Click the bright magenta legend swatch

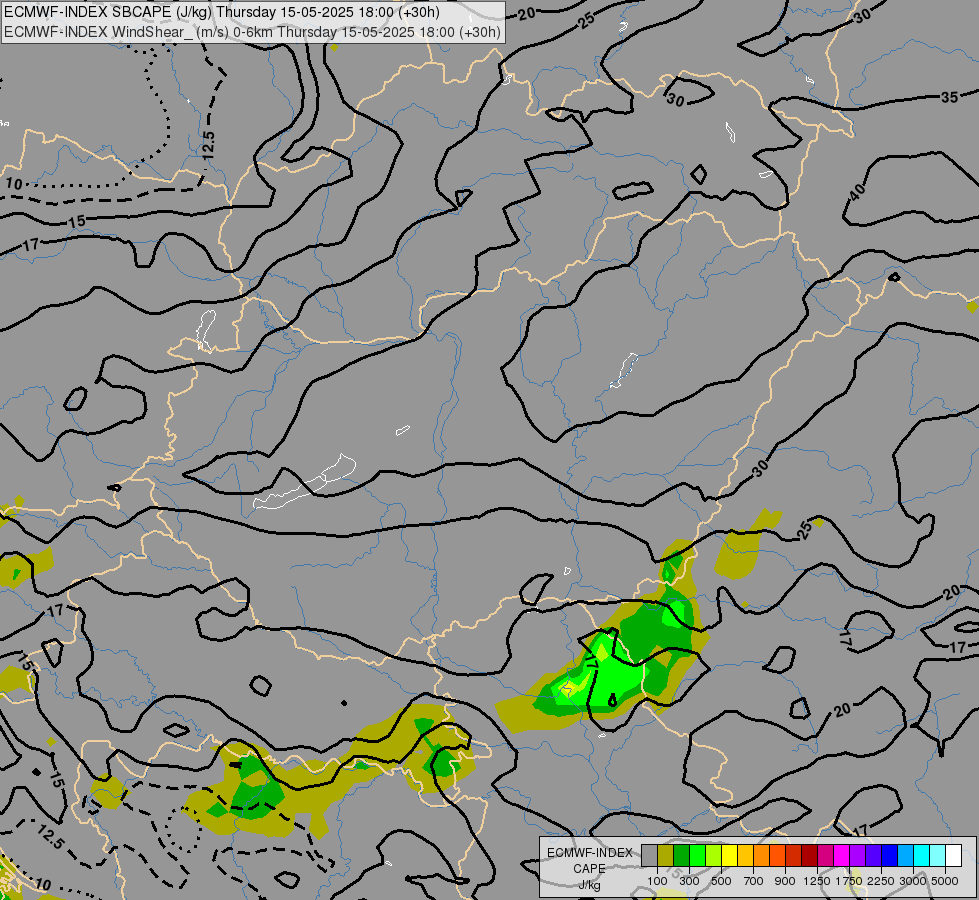coord(842,856)
